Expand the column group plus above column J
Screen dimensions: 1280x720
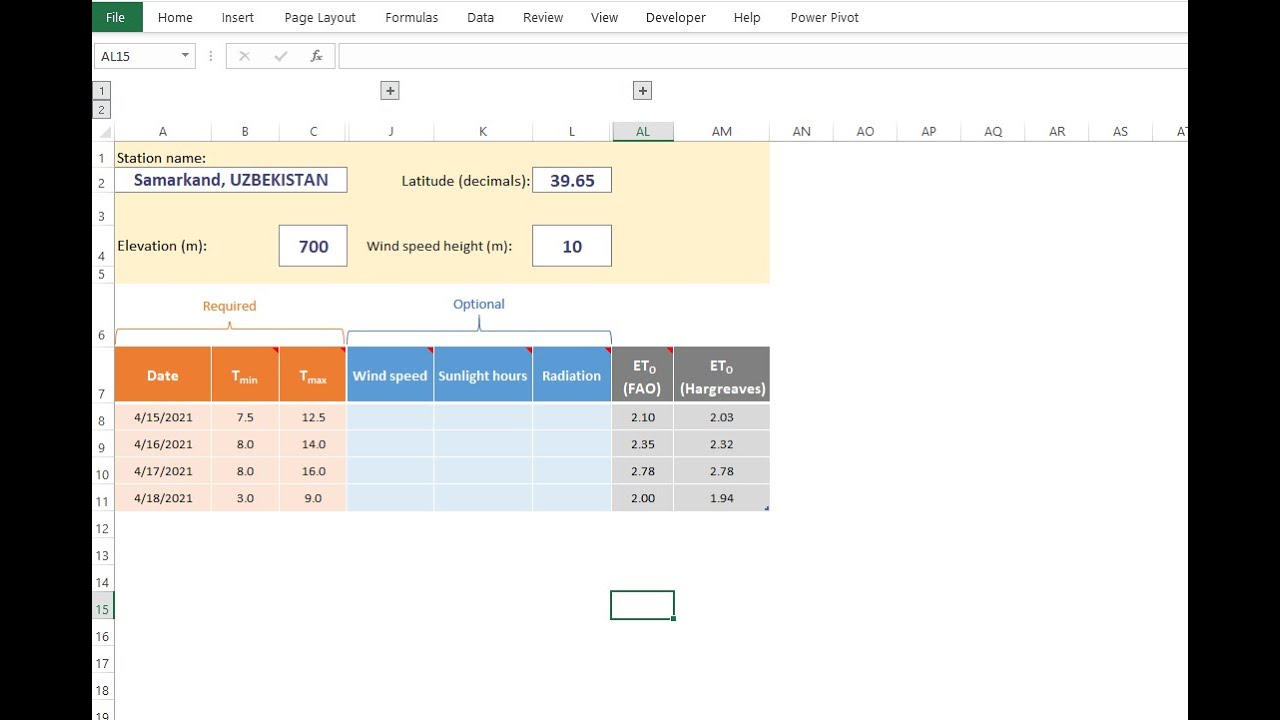pos(390,90)
